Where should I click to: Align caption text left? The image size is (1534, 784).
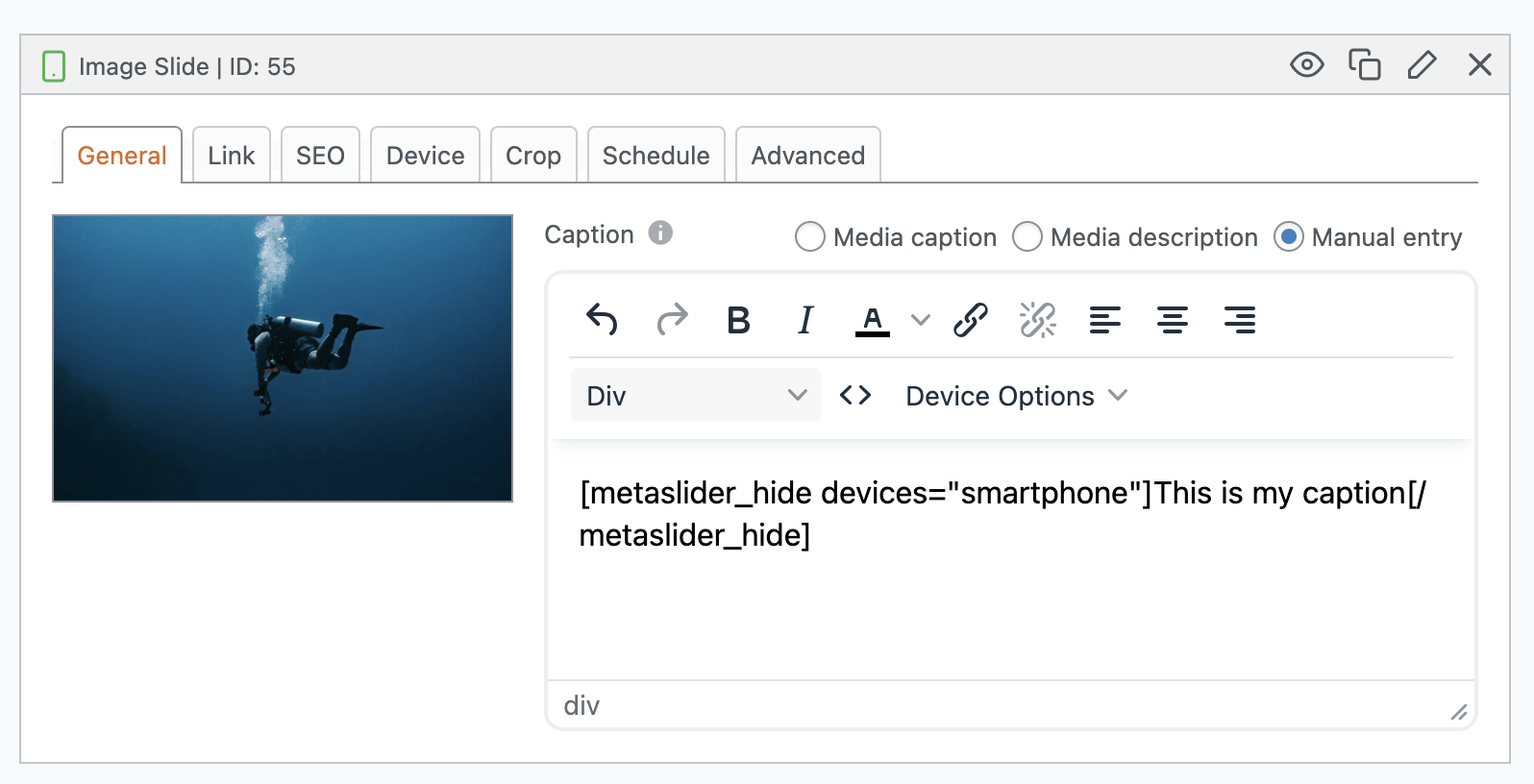(1105, 319)
